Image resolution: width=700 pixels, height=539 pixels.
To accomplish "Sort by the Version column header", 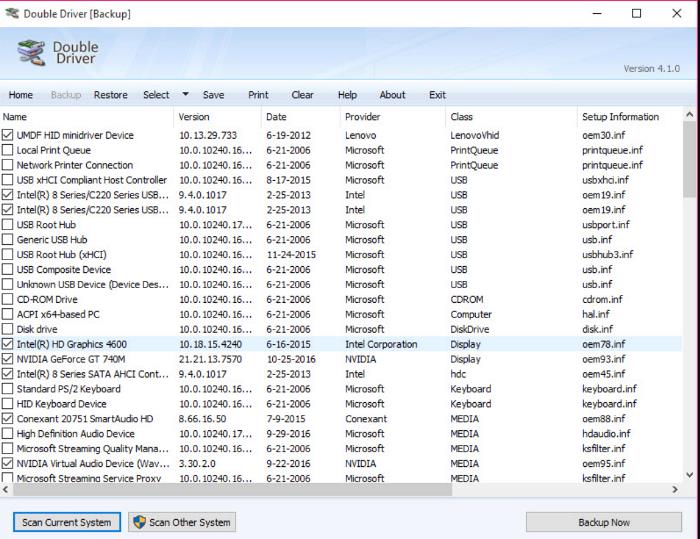I will [217, 117].
